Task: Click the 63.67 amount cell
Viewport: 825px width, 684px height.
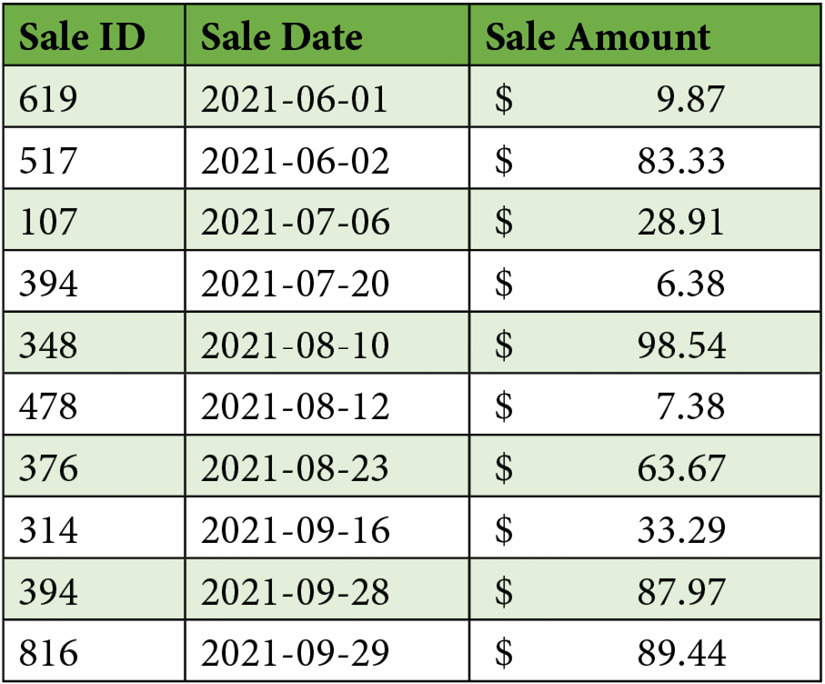Action: coord(681,468)
